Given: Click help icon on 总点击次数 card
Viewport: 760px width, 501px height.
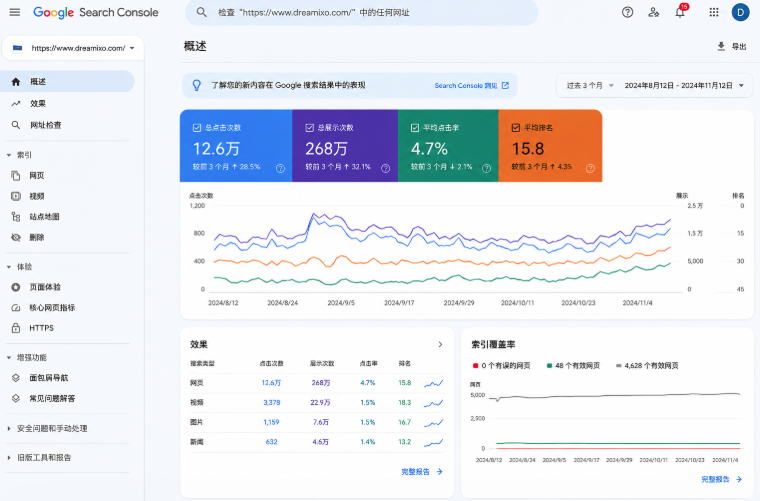Looking at the screenshot, I should 280,168.
